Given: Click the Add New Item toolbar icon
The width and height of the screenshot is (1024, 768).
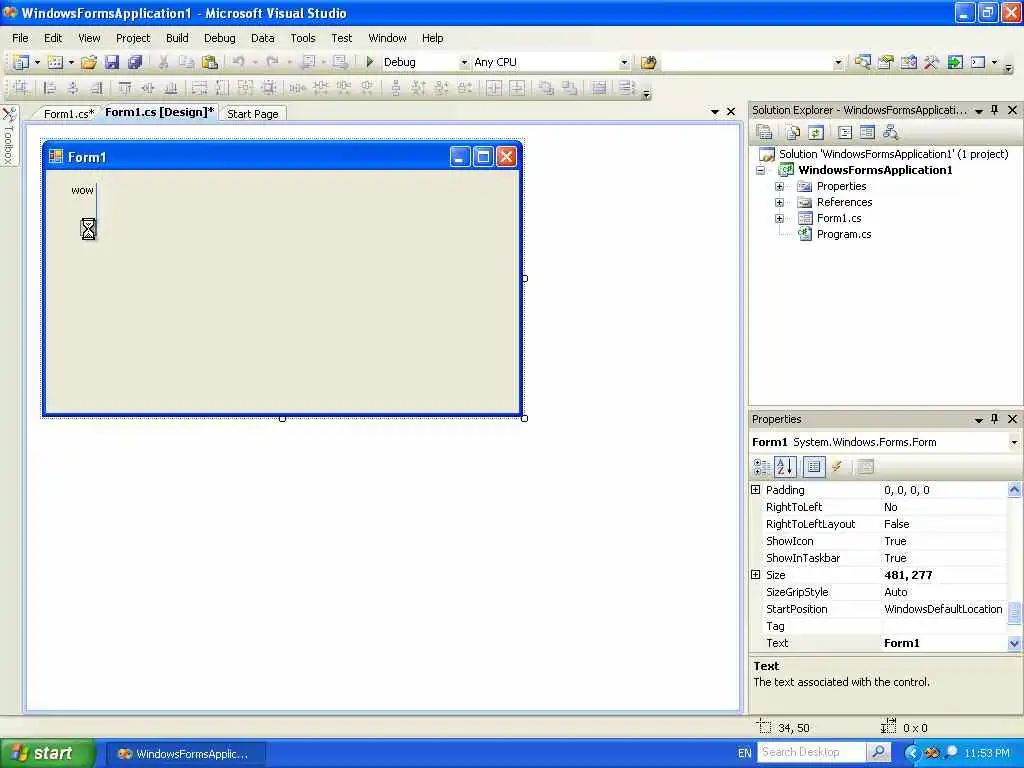Looking at the screenshot, I should tap(56, 62).
